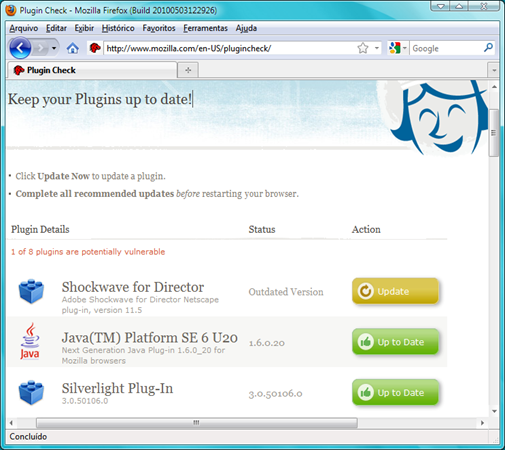Screen dimensions: 505x450
Task: Click the Shockwave for Director plugin icon
Action: point(31,291)
